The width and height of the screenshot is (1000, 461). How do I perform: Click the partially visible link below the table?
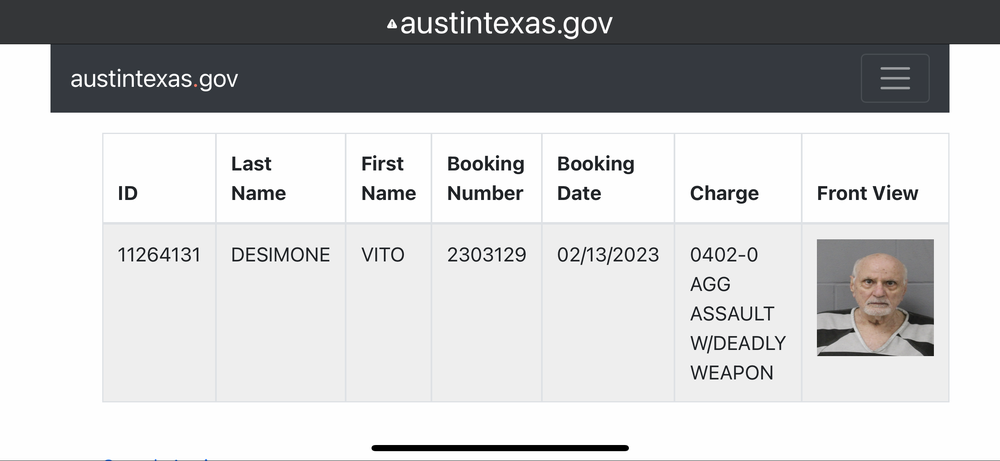click(150, 458)
